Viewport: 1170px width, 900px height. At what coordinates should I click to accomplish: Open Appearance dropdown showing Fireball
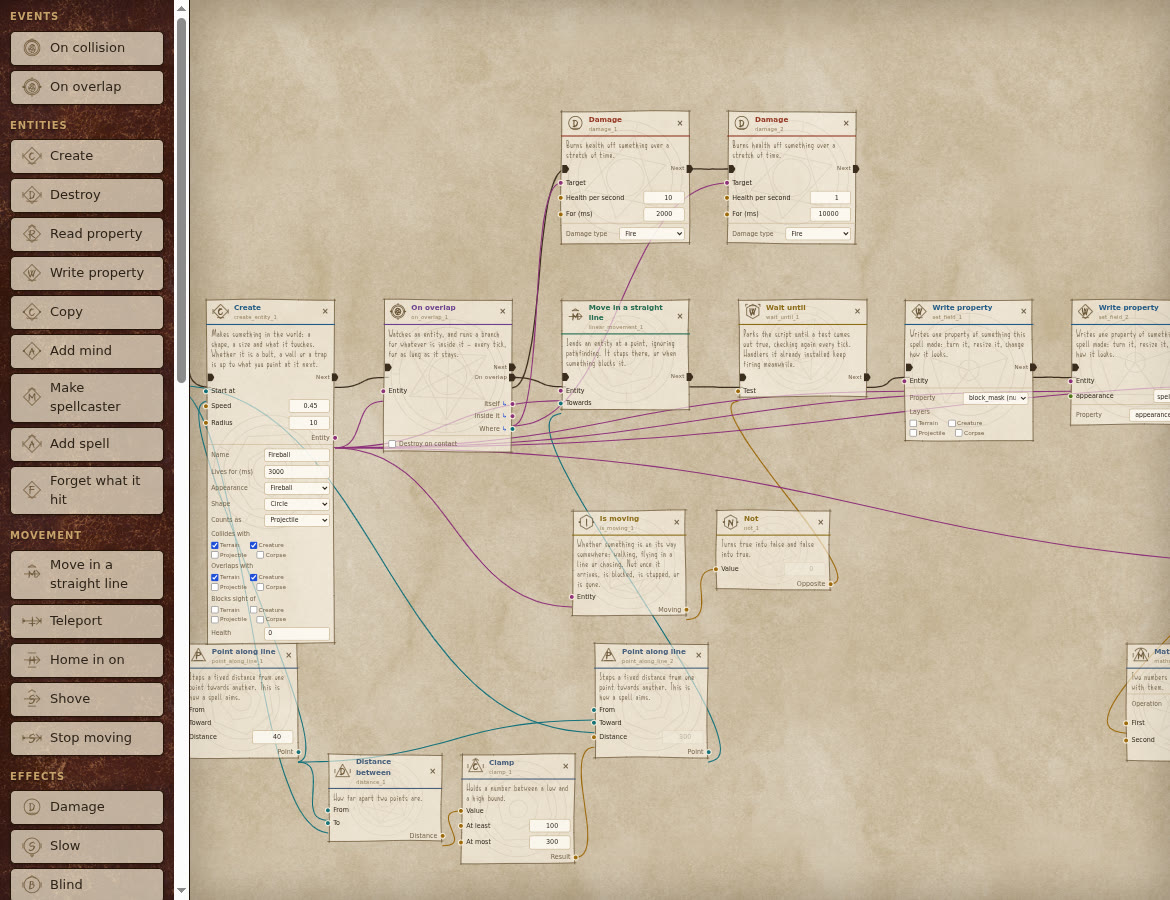(297, 488)
